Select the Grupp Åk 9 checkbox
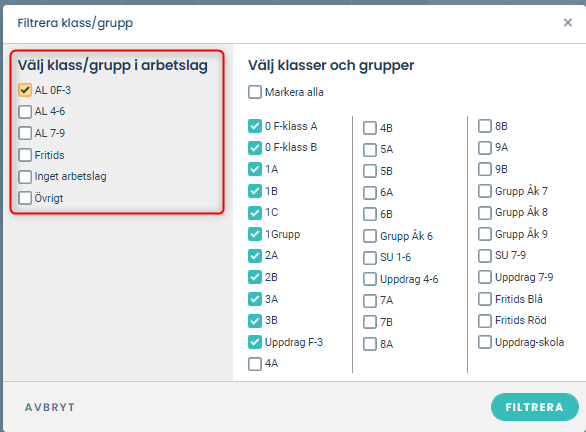The height and width of the screenshot is (432, 586). click(485, 234)
